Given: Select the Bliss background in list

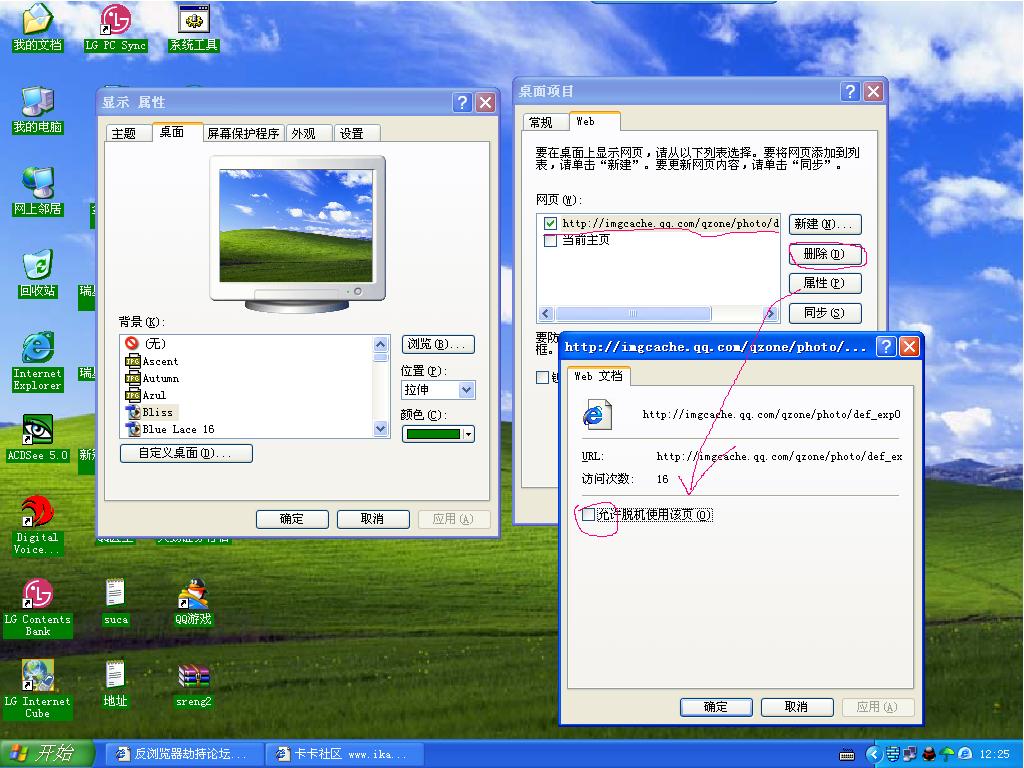Looking at the screenshot, I should click(157, 412).
